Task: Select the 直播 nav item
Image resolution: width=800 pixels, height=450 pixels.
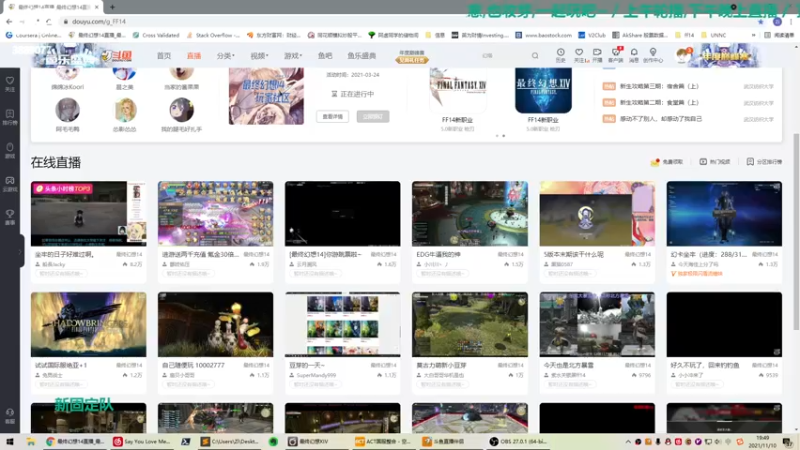Action: (194, 56)
